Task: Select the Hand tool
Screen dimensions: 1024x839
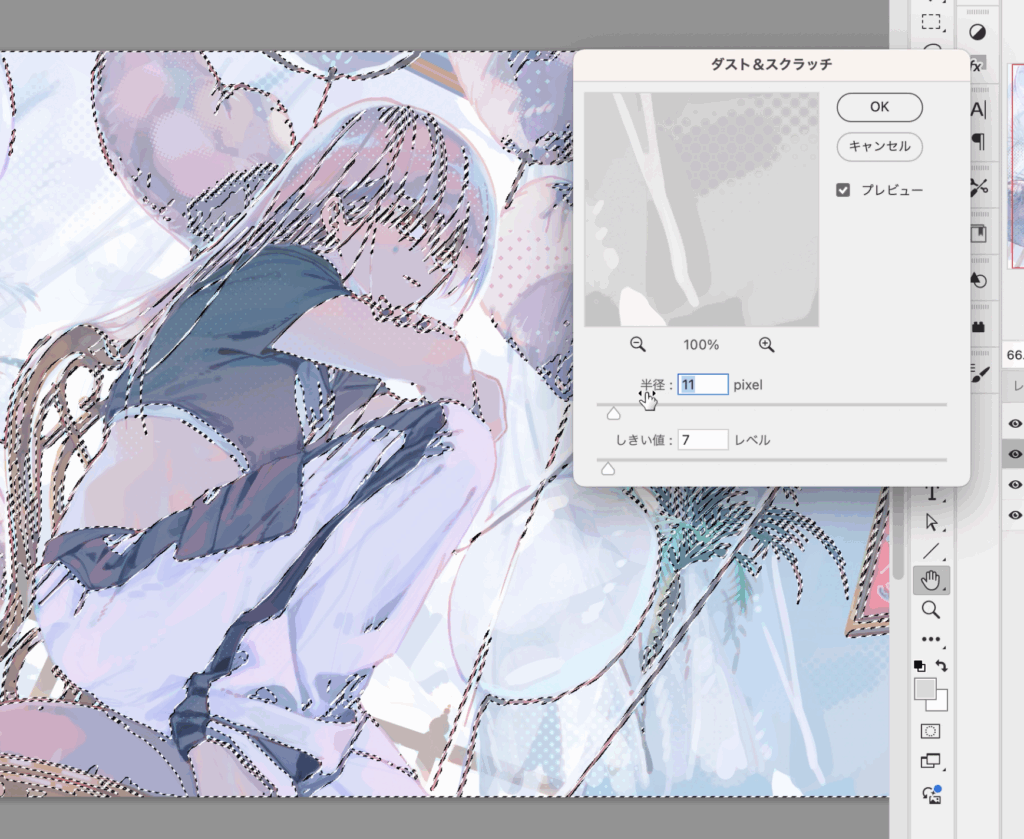Action: click(931, 580)
